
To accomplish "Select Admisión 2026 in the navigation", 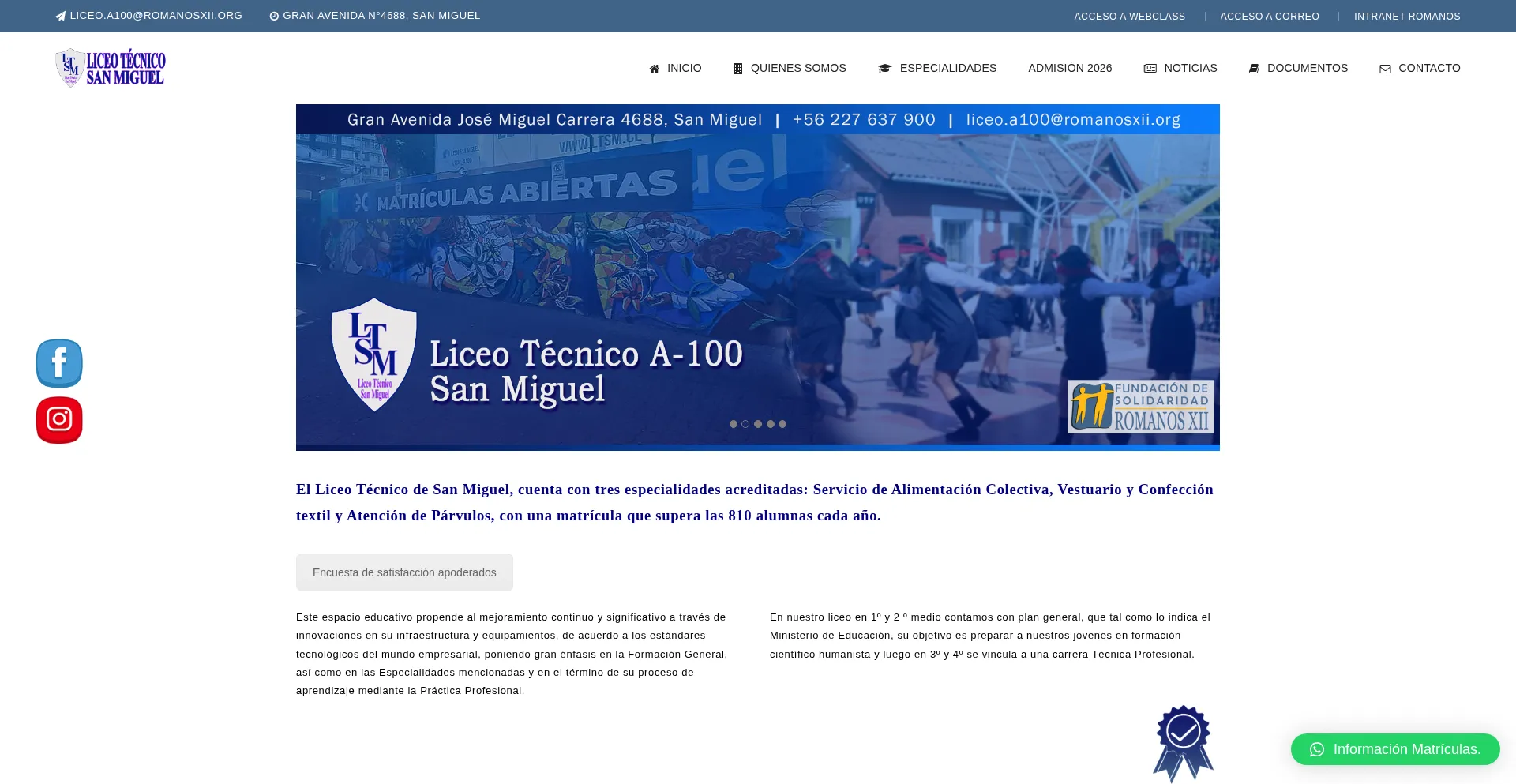I will (1070, 68).
